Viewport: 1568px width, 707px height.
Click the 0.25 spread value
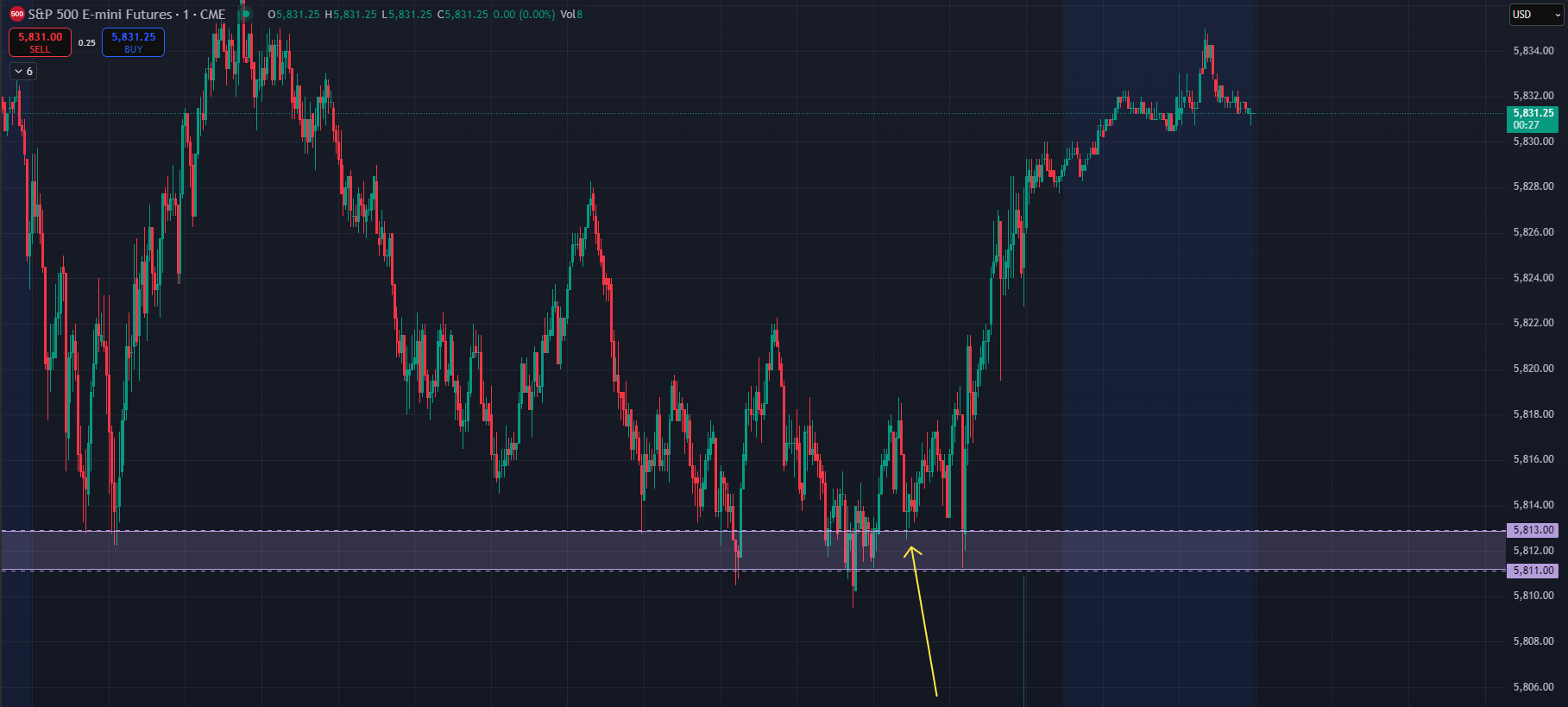(87, 43)
